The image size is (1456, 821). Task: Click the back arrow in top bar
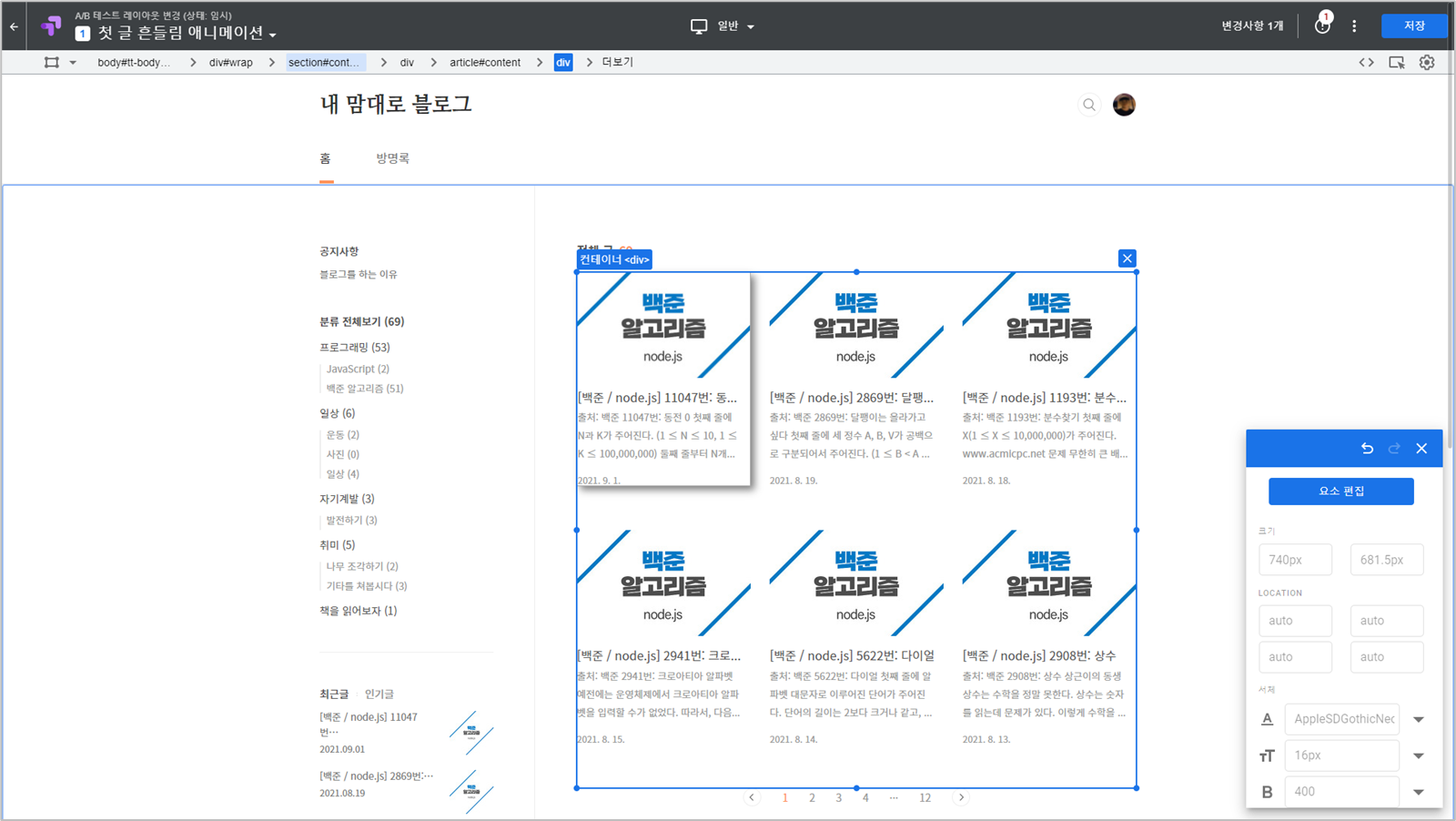point(14,26)
